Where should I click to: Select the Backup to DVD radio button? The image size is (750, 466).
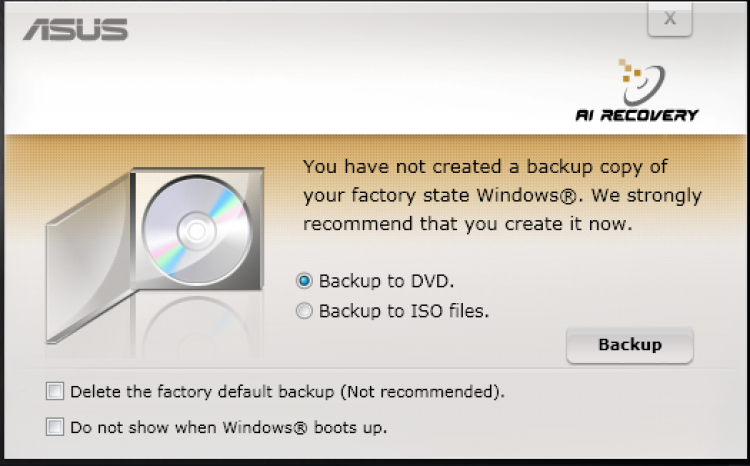click(305, 281)
